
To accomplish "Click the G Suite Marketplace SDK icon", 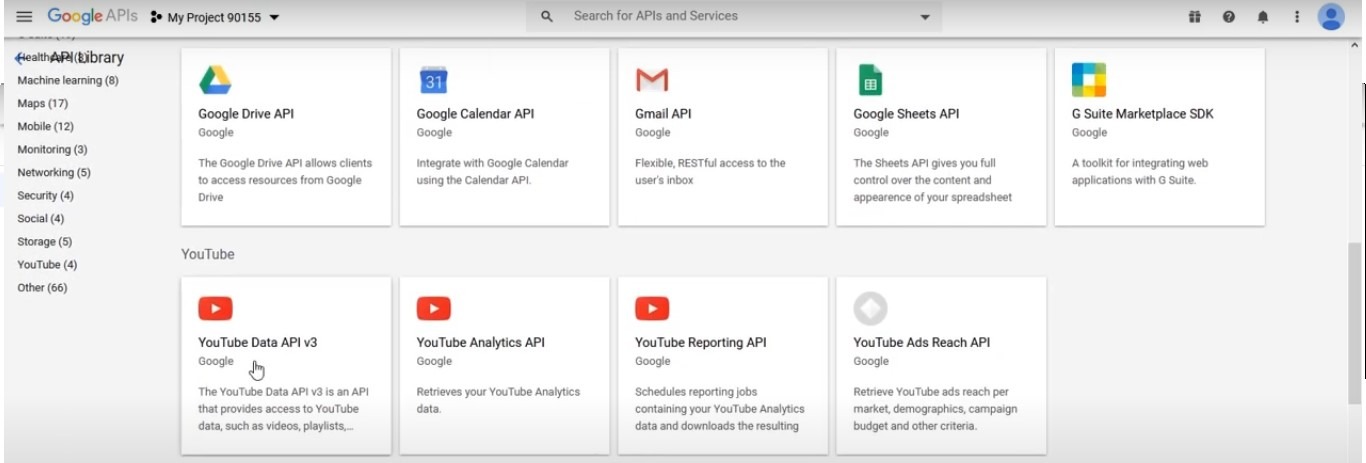I will [x=1089, y=79].
